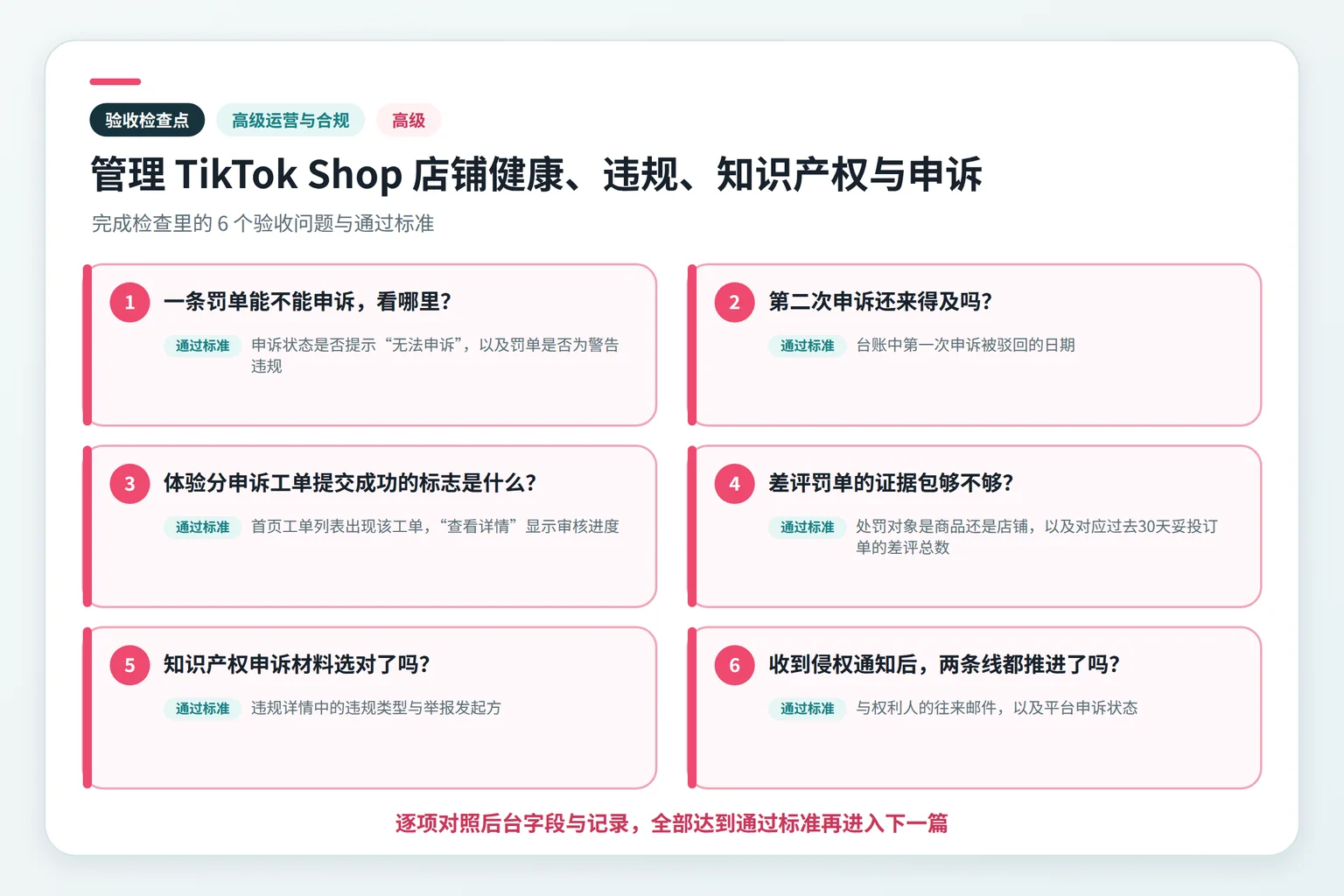Click 通过标准 label in card 3
This screenshot has width=1344, height=896.
tap(202, 527)
